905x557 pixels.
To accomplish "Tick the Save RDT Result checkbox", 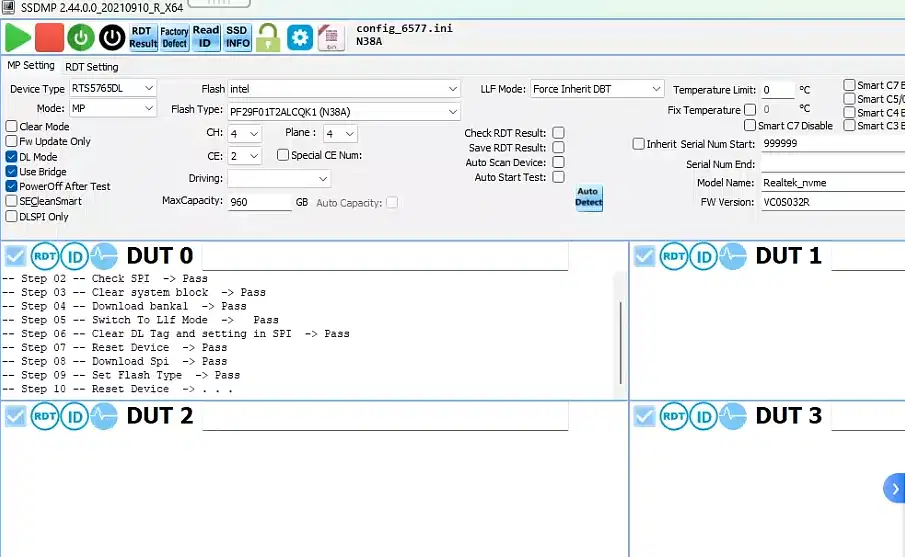I will coord(558,148).
